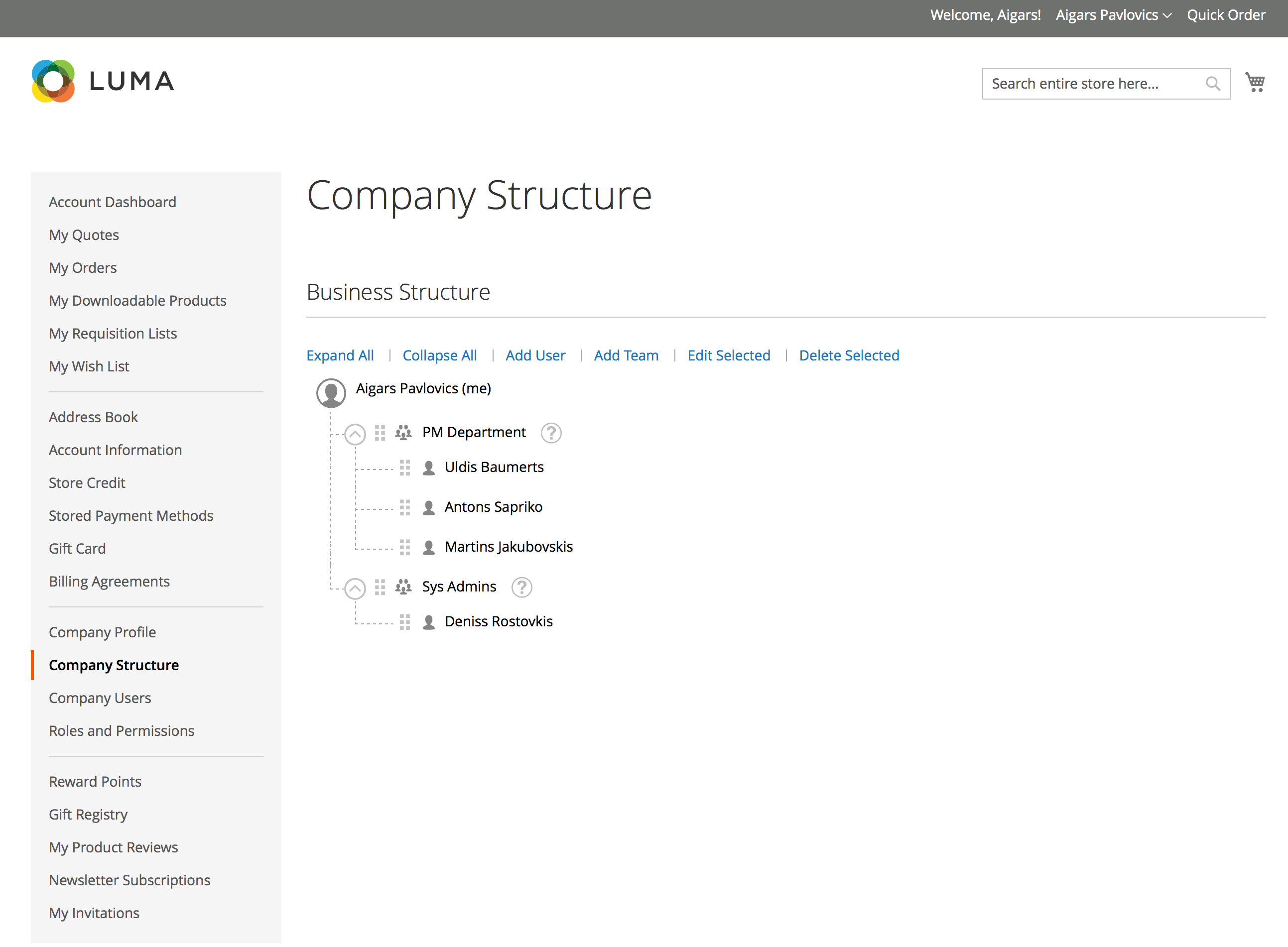This screenshot has height=947, width=1288.
Task: Open the Aigars Pavlovics account dropdown
Action: (1113, 15)
